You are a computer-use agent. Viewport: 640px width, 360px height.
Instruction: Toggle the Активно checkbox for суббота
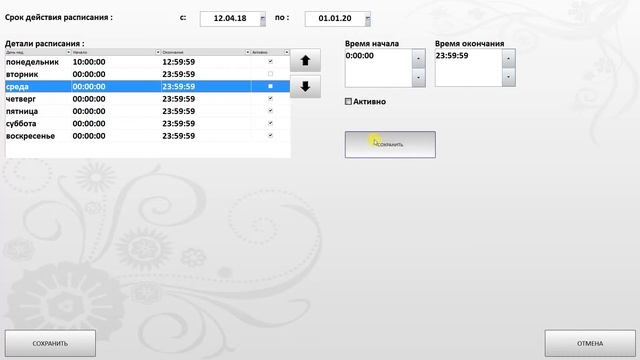pyautogui.click(x=270, y=123)
